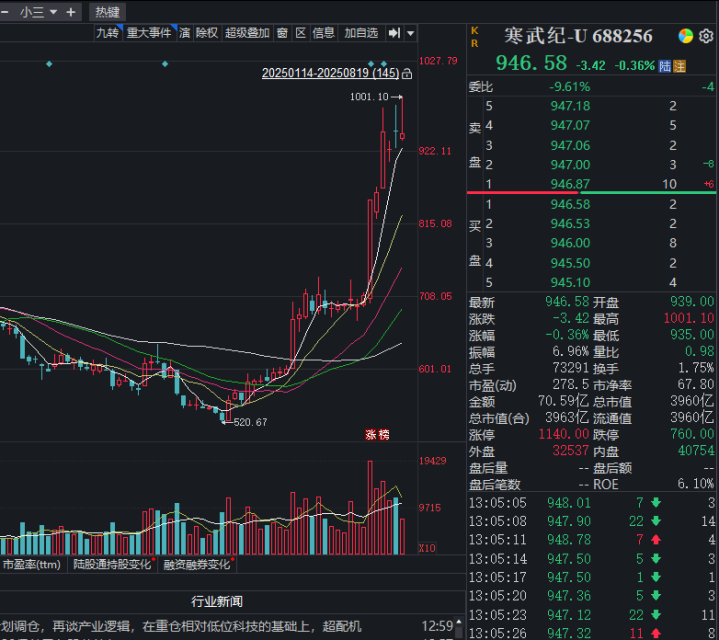Click the 演 toolbar button
This screenshot has height=640, width=719.
point(185,33)
